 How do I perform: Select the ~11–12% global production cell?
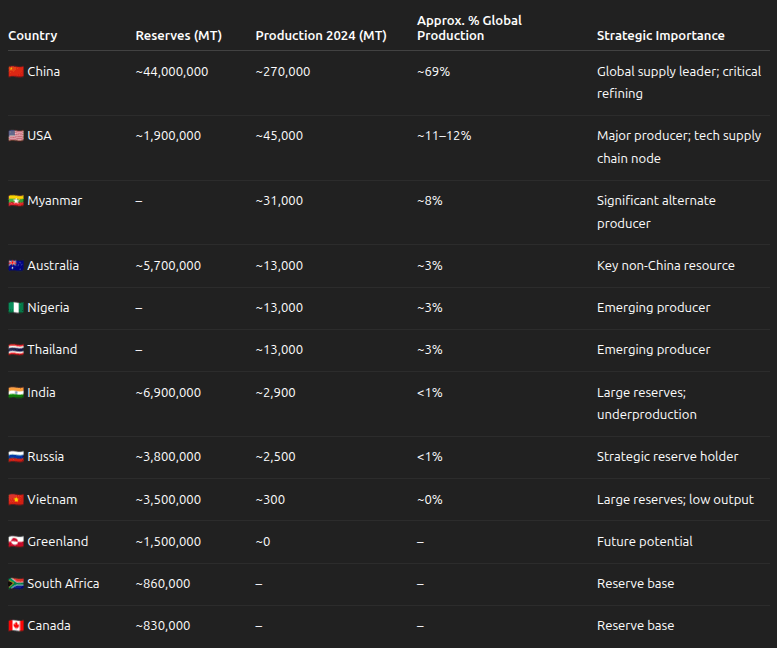point(444,136)
